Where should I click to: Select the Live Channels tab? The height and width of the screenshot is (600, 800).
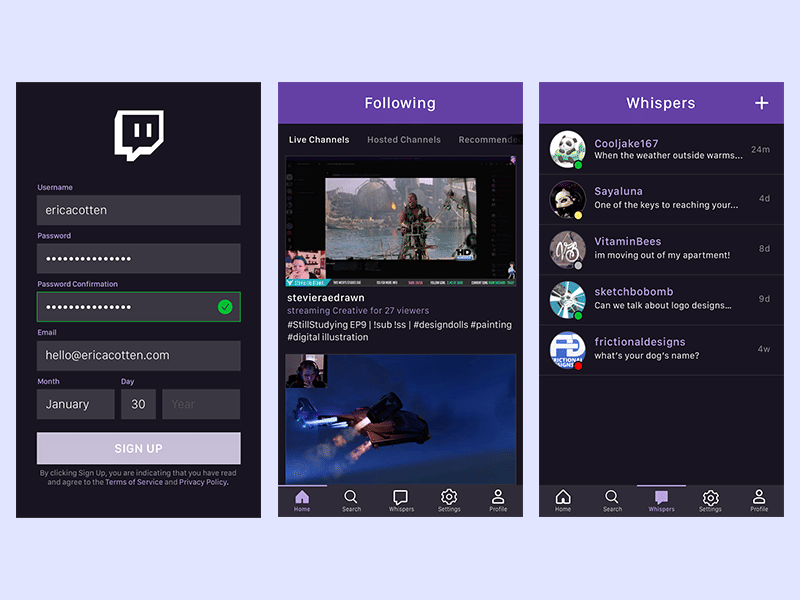click(319, 140)
